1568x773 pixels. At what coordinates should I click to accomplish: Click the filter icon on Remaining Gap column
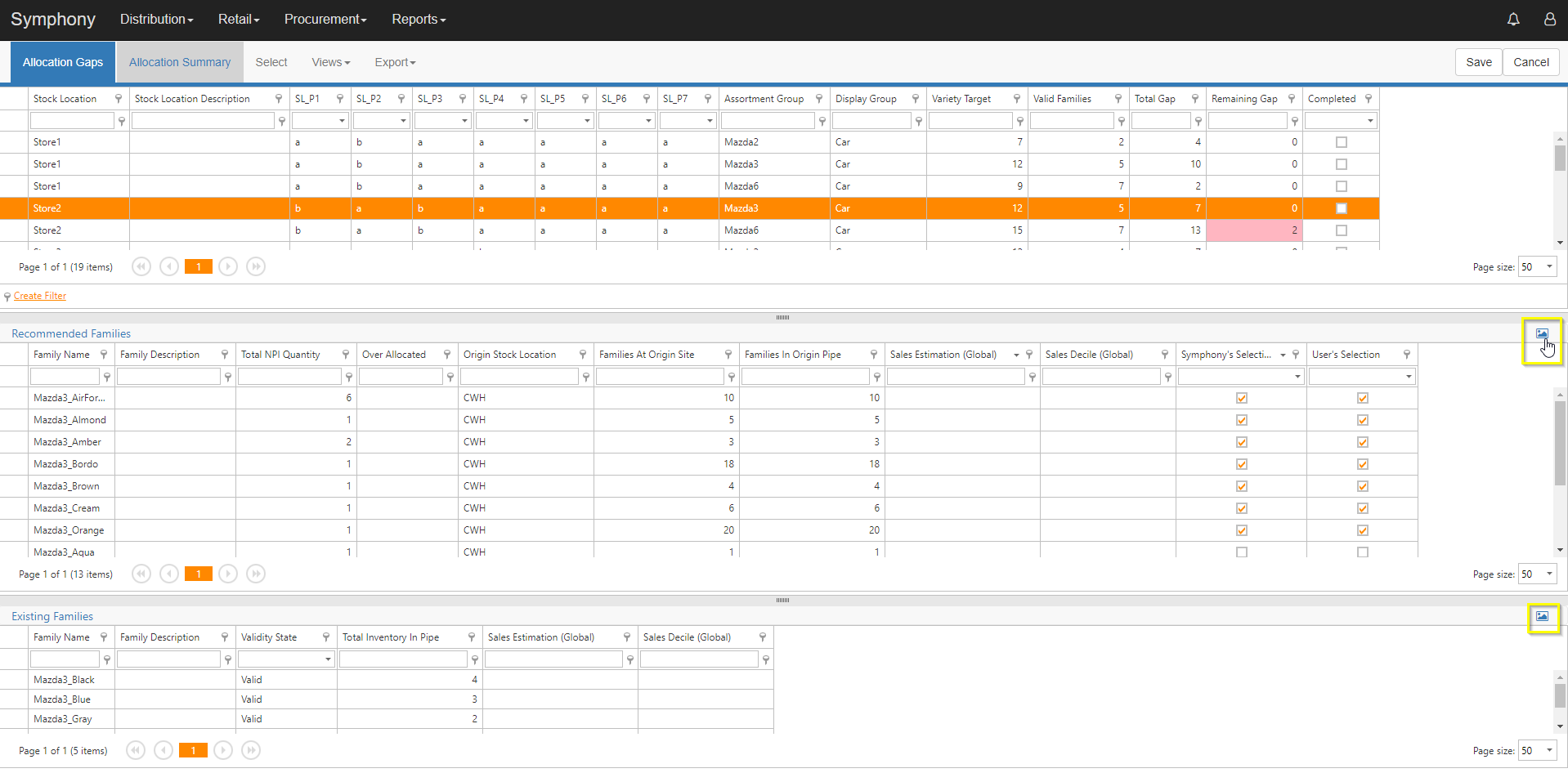pos(1292,98)
